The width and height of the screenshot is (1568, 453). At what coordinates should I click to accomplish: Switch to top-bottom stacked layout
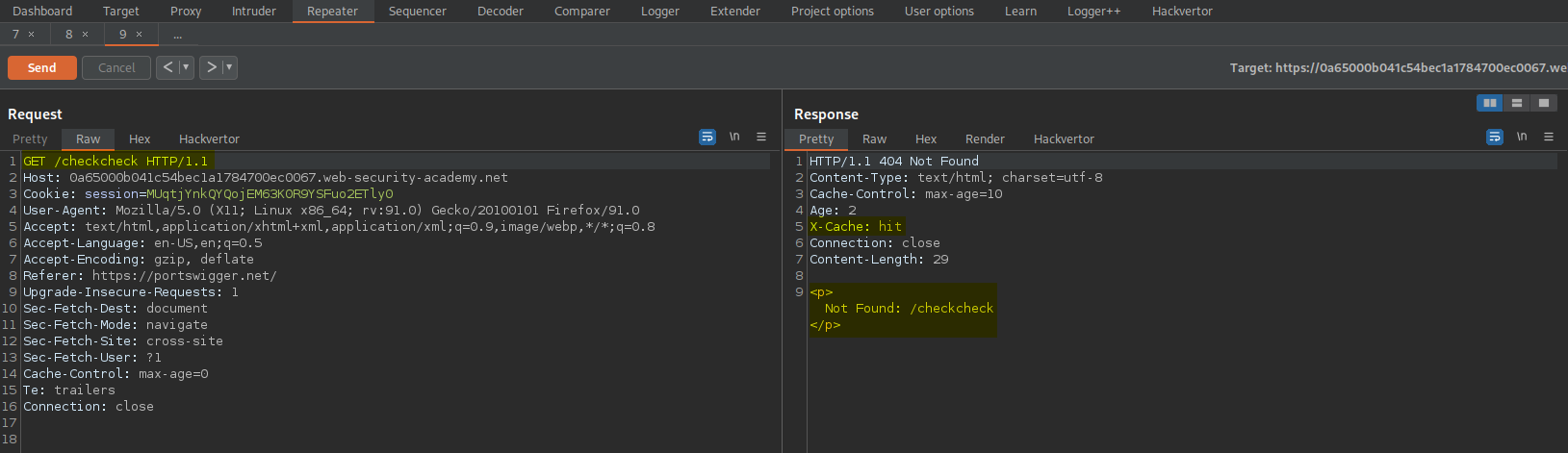click(x=1516, y=103)
